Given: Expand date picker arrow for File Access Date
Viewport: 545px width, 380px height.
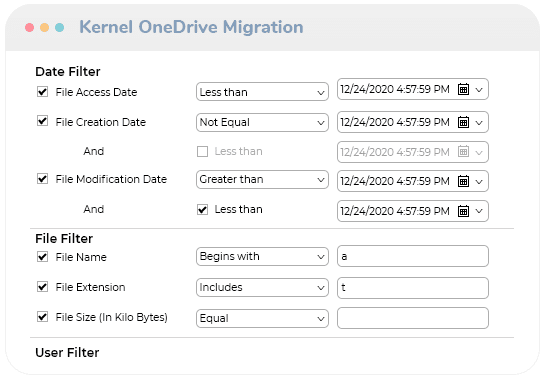Looking at the screenshot, I should [x=479, y=90].
